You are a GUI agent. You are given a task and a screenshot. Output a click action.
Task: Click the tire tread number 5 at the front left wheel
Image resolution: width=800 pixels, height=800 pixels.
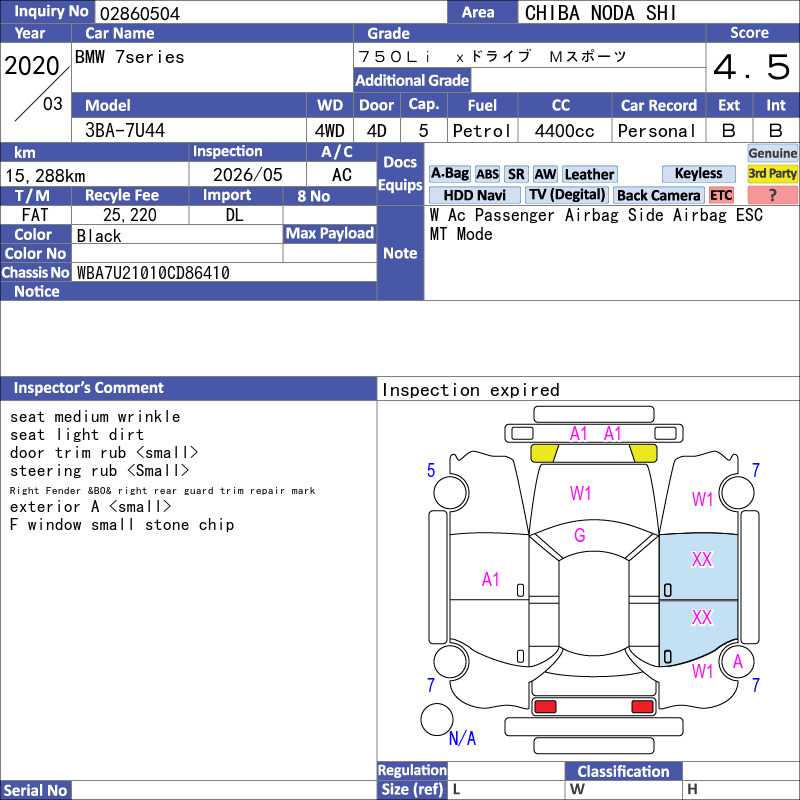431,470
